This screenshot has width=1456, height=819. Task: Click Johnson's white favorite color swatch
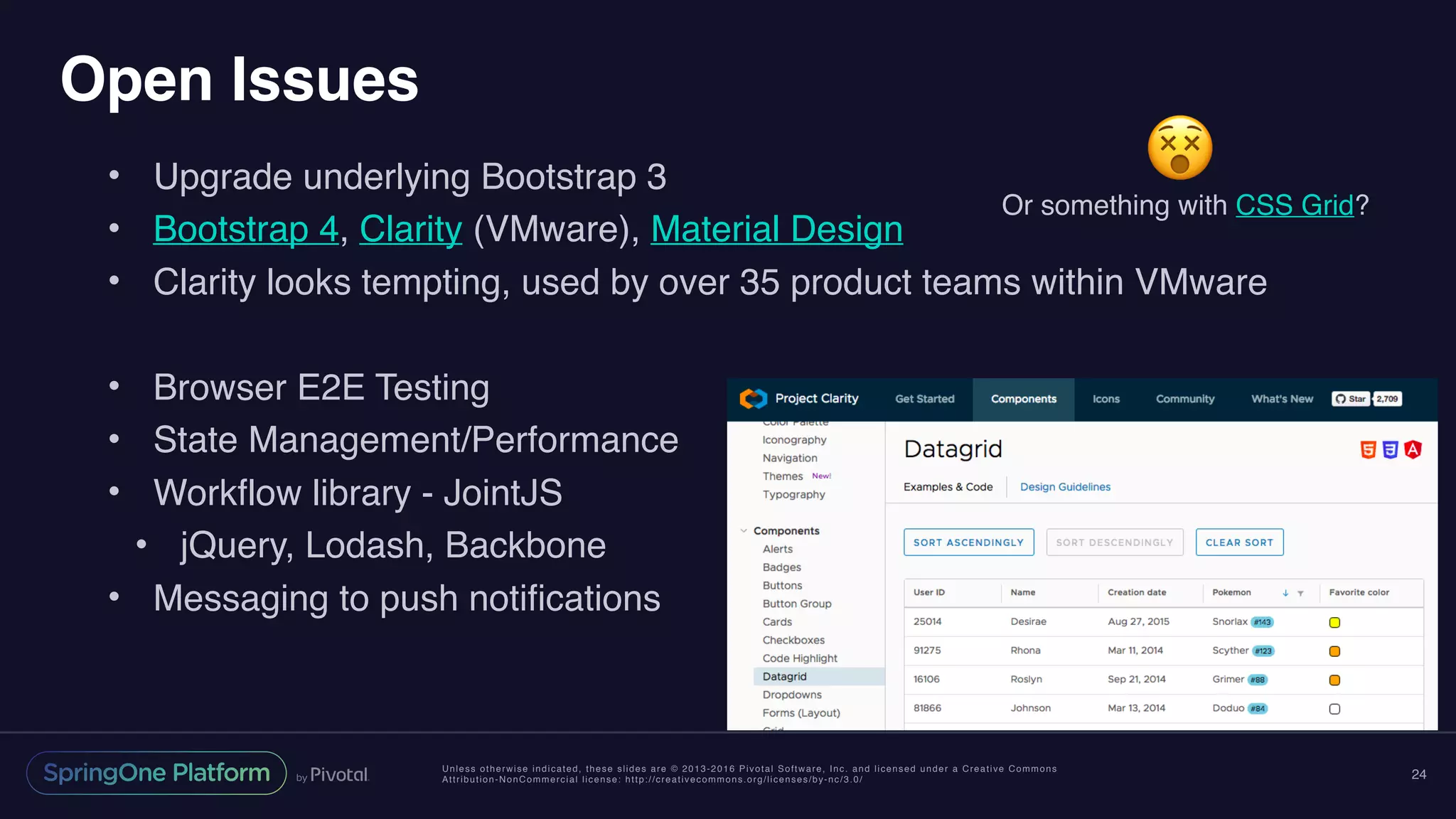click(x=1334, y=709)
